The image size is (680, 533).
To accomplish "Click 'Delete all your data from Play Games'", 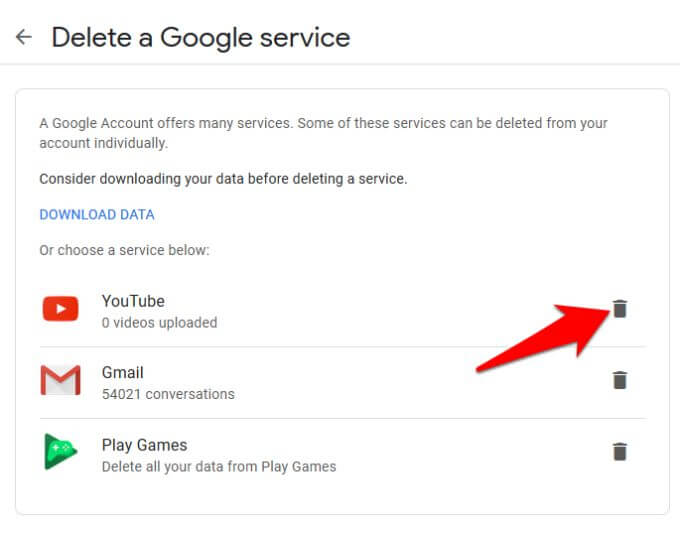I will pyautogui.click(x=219, y=466).
